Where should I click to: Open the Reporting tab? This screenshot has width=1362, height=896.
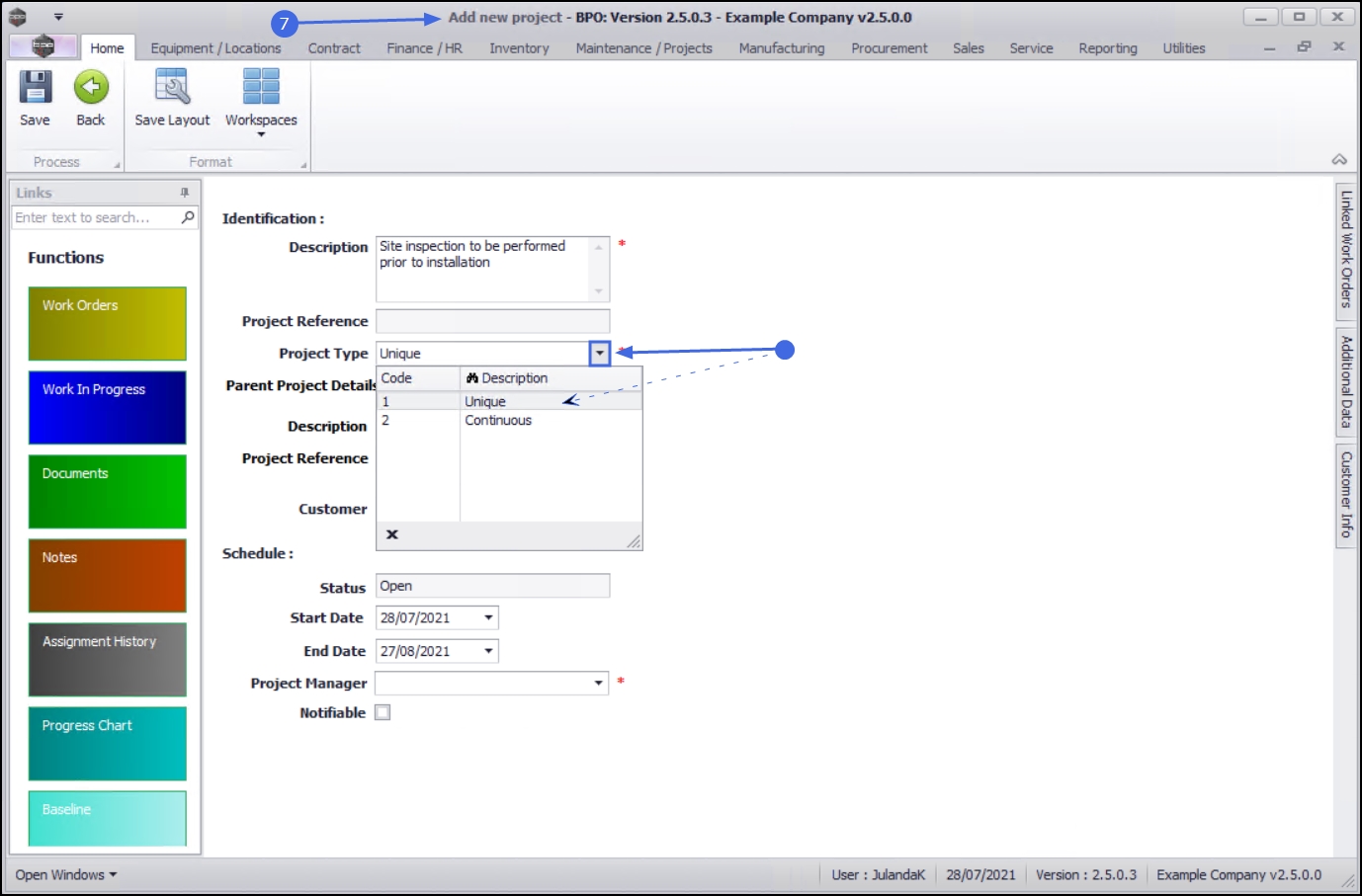tap(1108, 48)
